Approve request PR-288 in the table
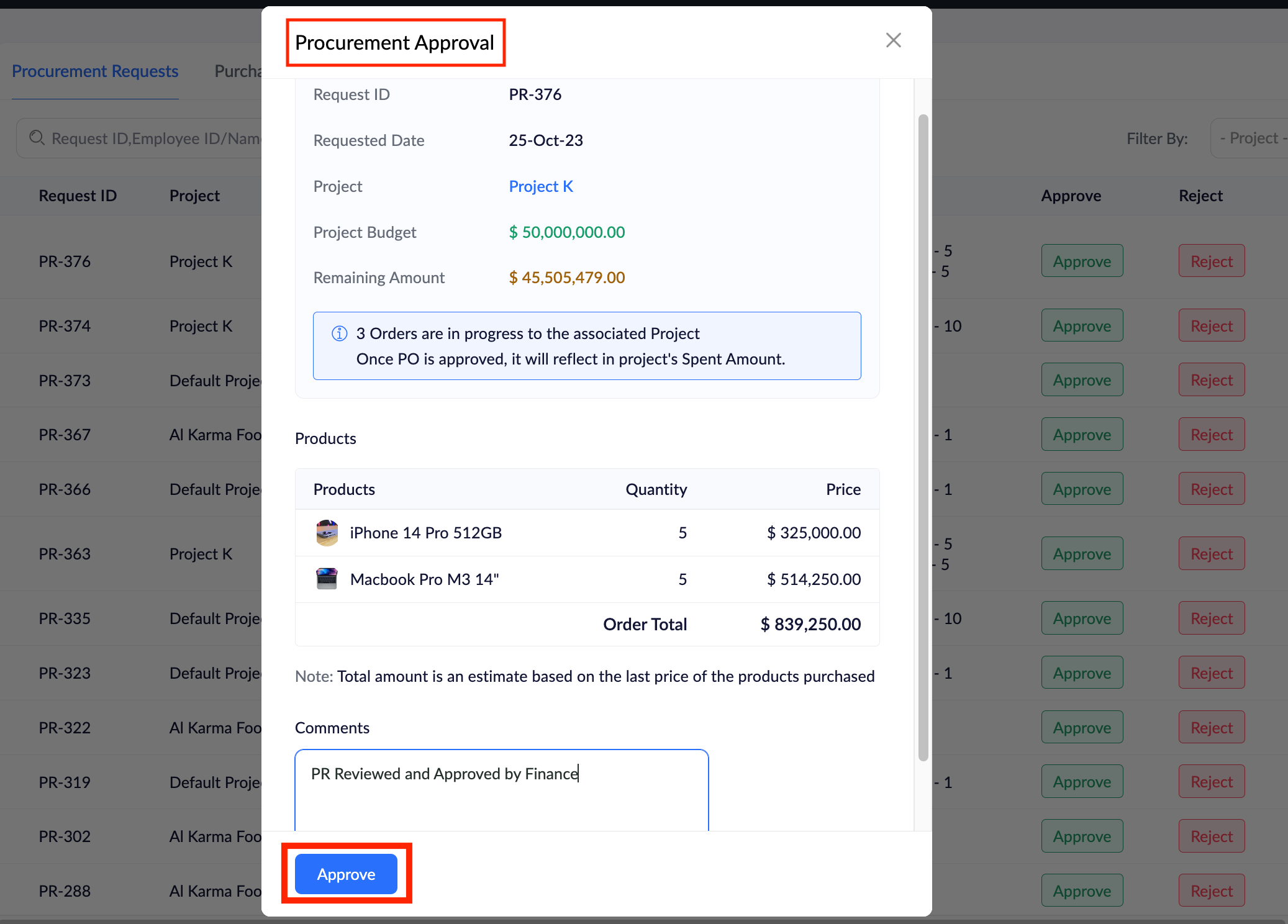Viewport: 1288px width, 924px height. (x=1081, y=891)
